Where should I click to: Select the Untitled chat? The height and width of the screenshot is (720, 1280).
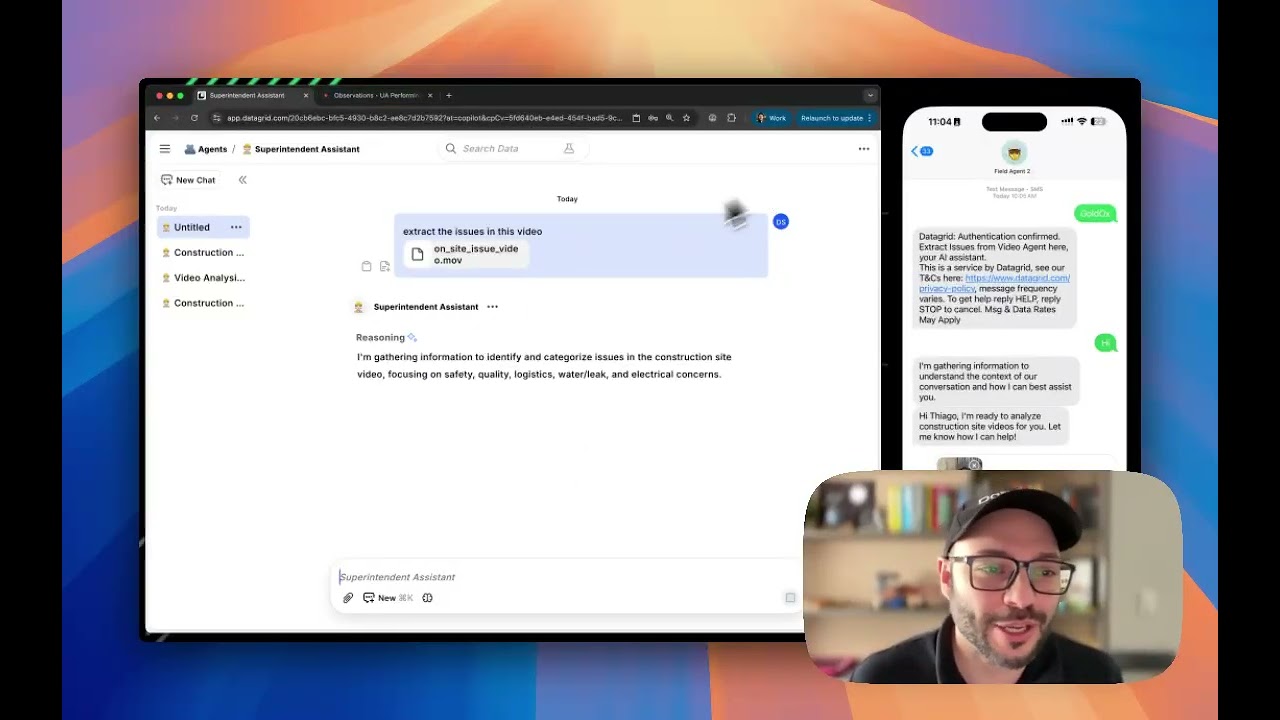pyautogui.click(x=203, y=227)
